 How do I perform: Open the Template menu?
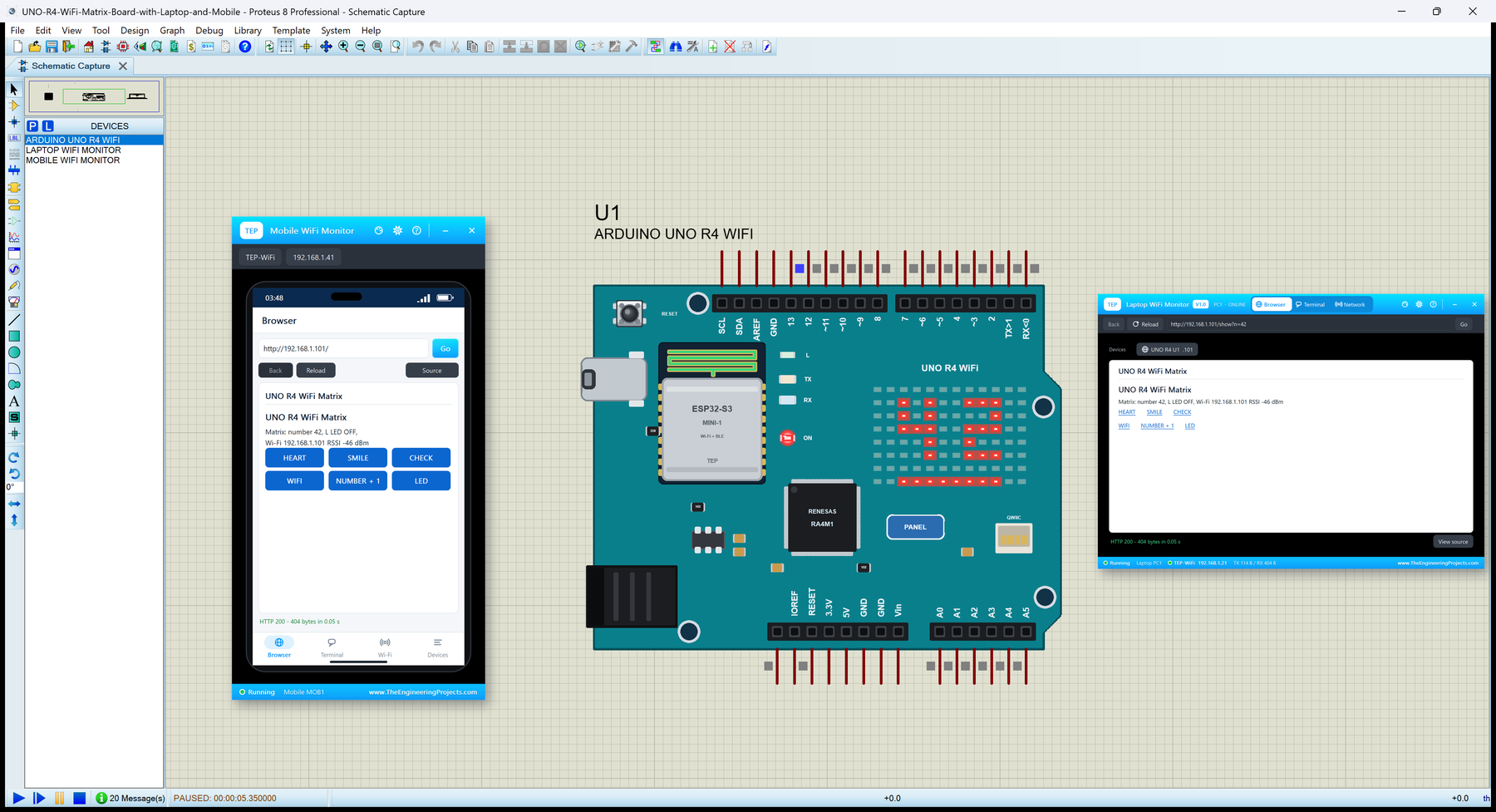pyautogui.click(x=292, y=30)
